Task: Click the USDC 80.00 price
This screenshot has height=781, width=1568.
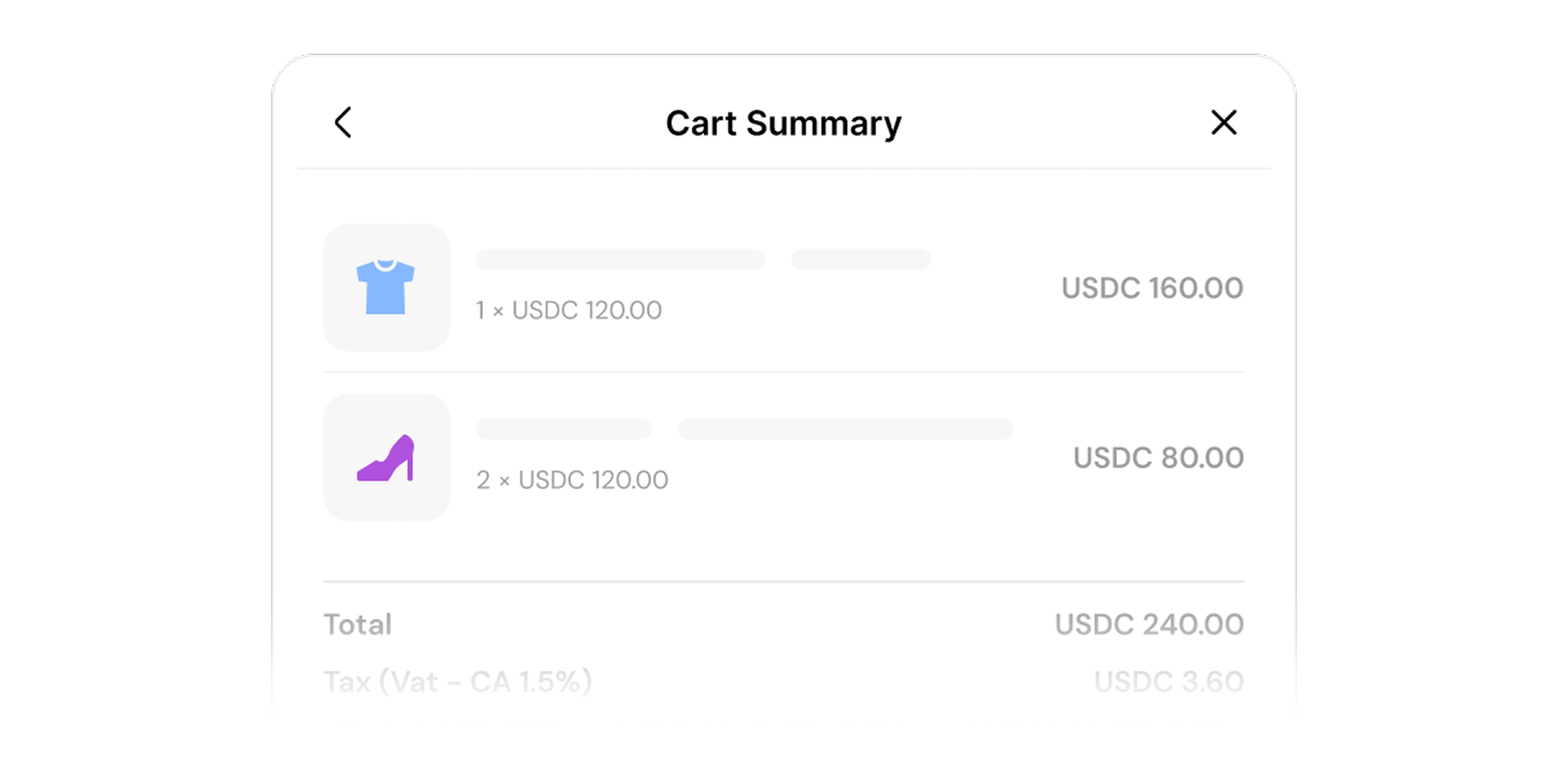Action: click(1157, 457)
